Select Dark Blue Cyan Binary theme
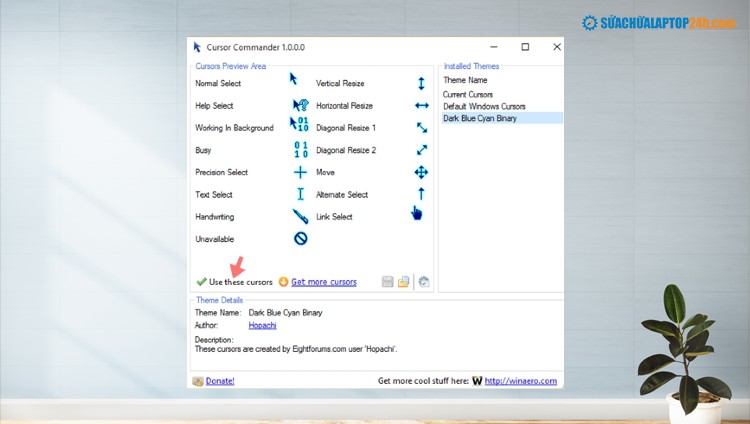This screenshot has height=424, width=750. (x=501, y=118)
